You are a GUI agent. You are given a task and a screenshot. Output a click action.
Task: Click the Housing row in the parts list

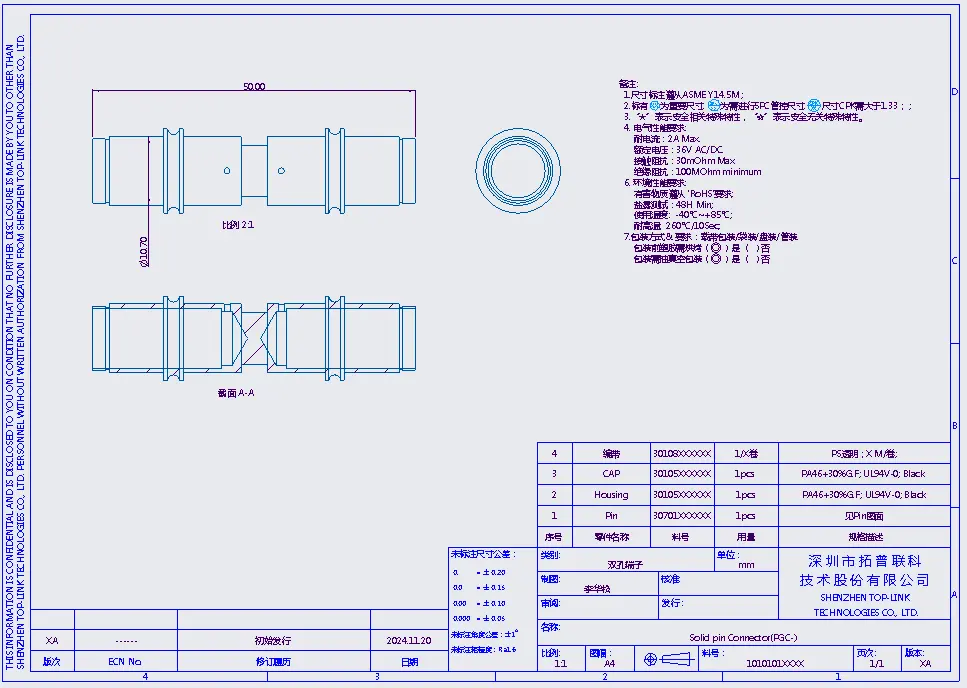[x=611, y=495]
